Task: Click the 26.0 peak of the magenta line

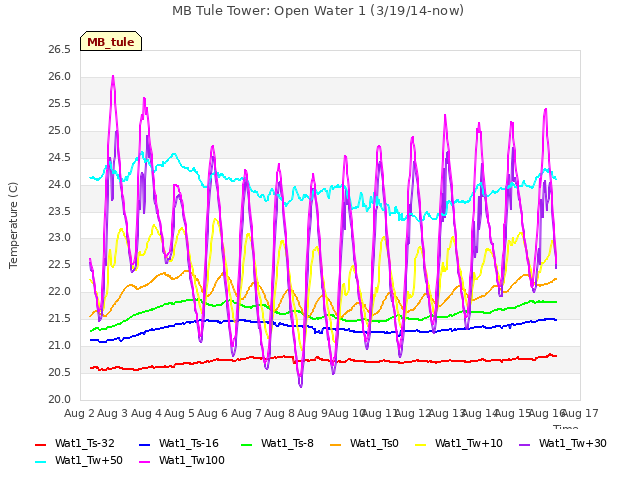Action: click(x=113, y=77)
